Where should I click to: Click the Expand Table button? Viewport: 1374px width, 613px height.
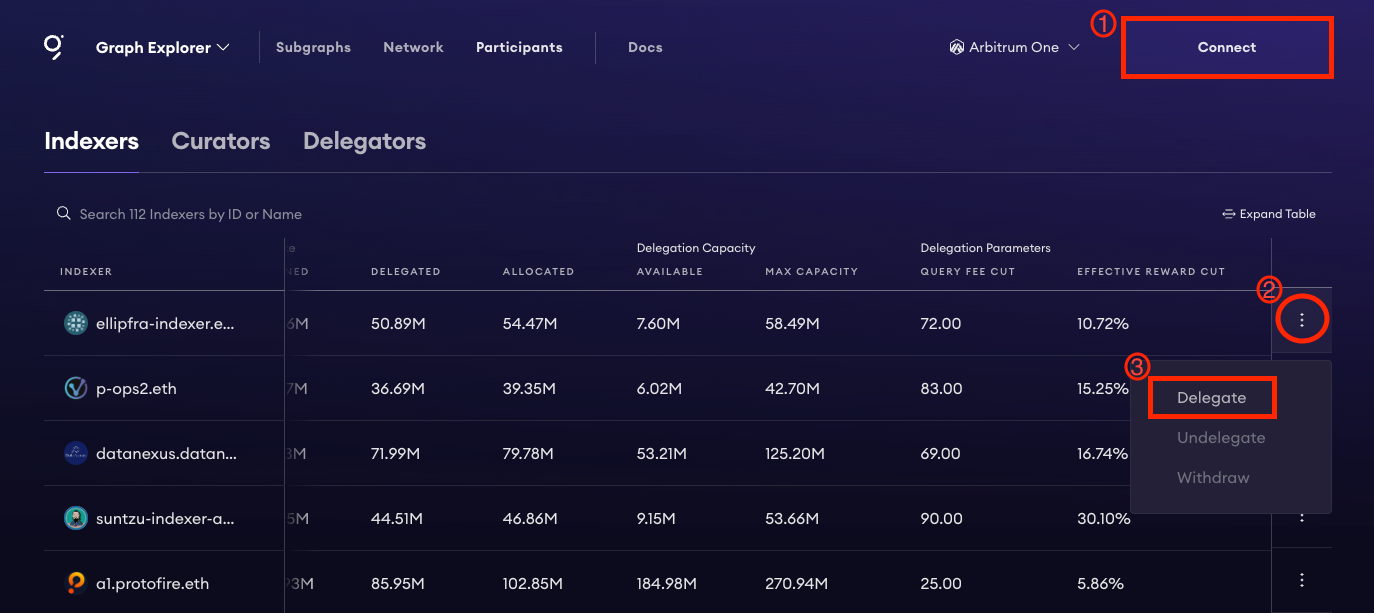click(1269, 214)
